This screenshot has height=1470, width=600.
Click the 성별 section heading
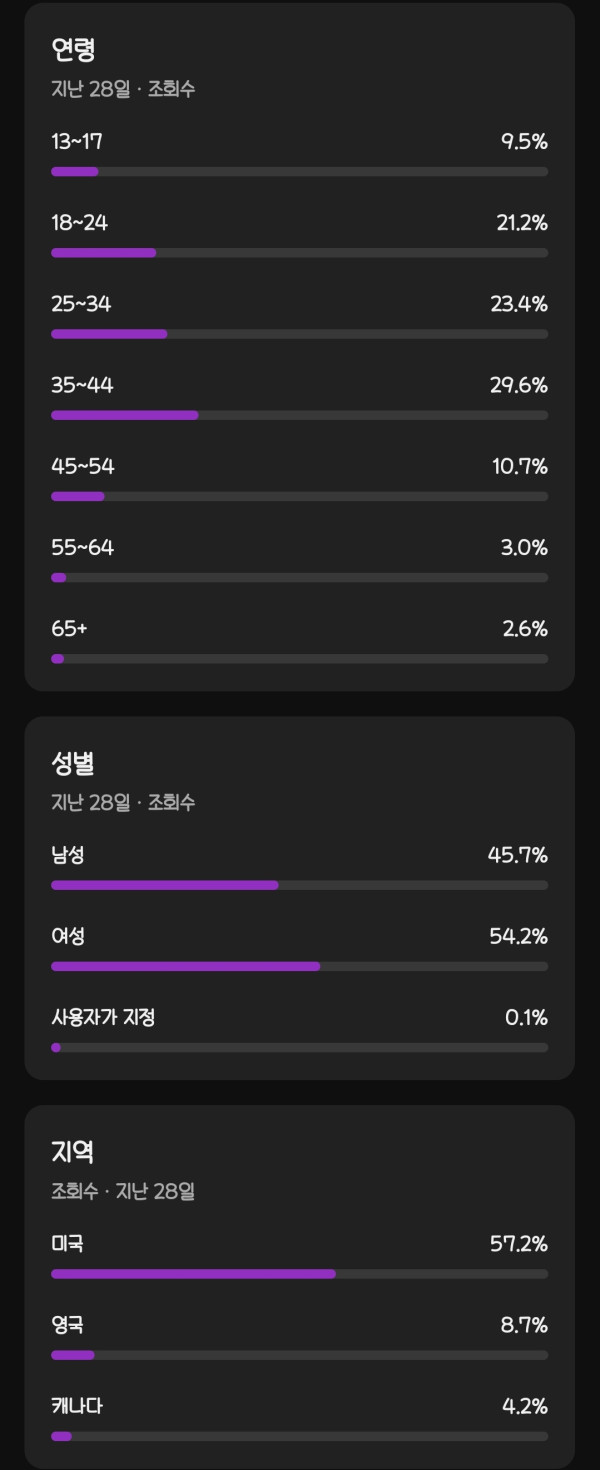pyautogui.click(x=73, y=764)
